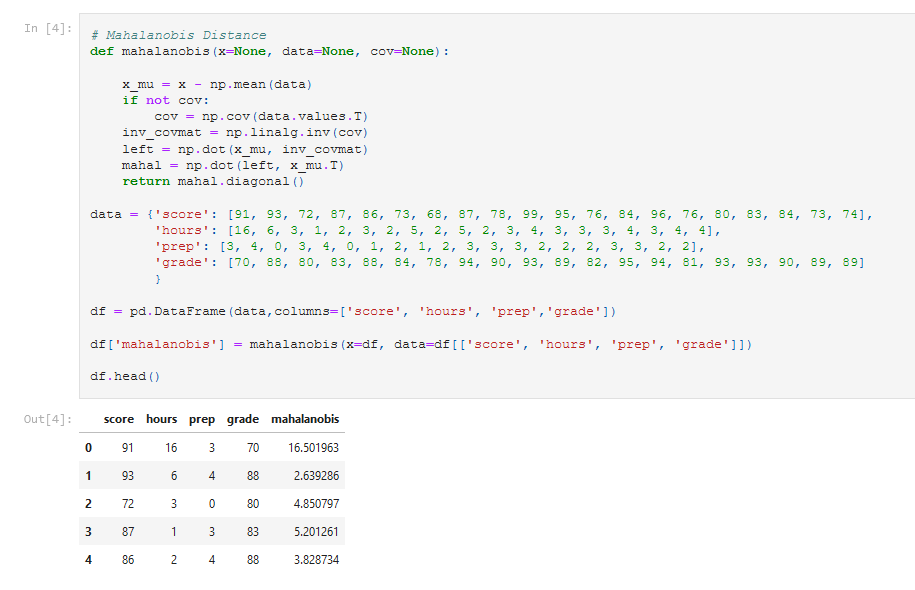Select the score column header
Image resolution: width=915 pixels, height=590 pixels.
(x=118, y=419)
